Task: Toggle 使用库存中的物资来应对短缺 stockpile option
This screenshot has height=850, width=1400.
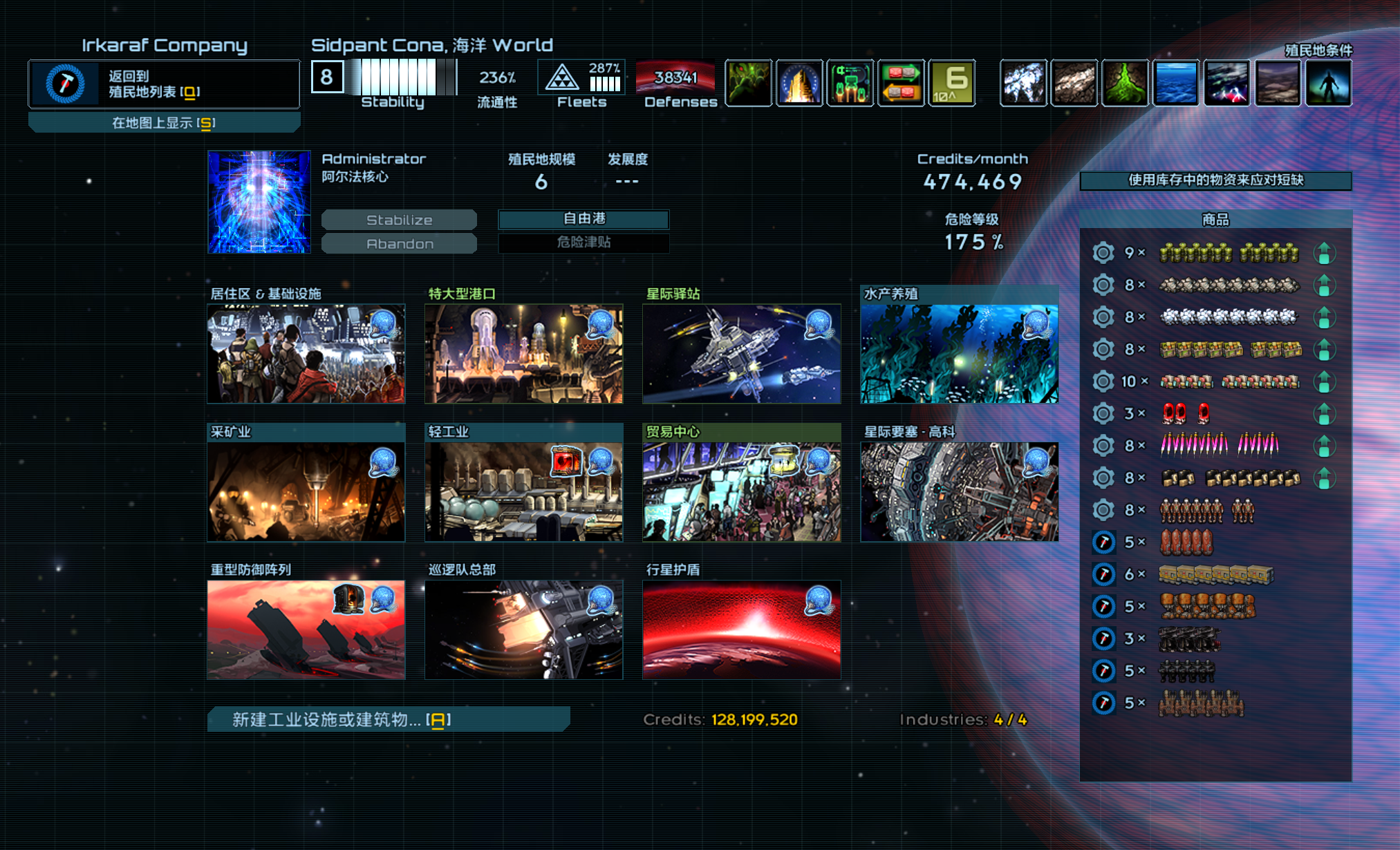Action: click(1215, 180)
